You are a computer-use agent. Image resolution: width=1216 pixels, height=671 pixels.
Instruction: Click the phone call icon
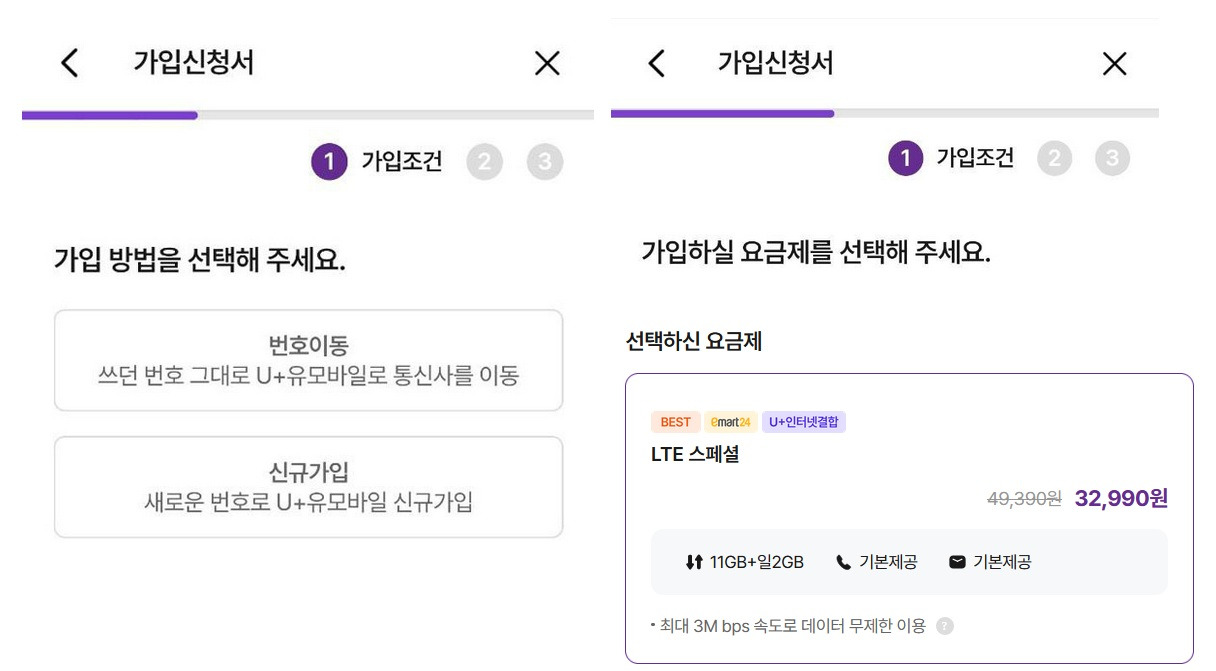(x=843, y=562)
